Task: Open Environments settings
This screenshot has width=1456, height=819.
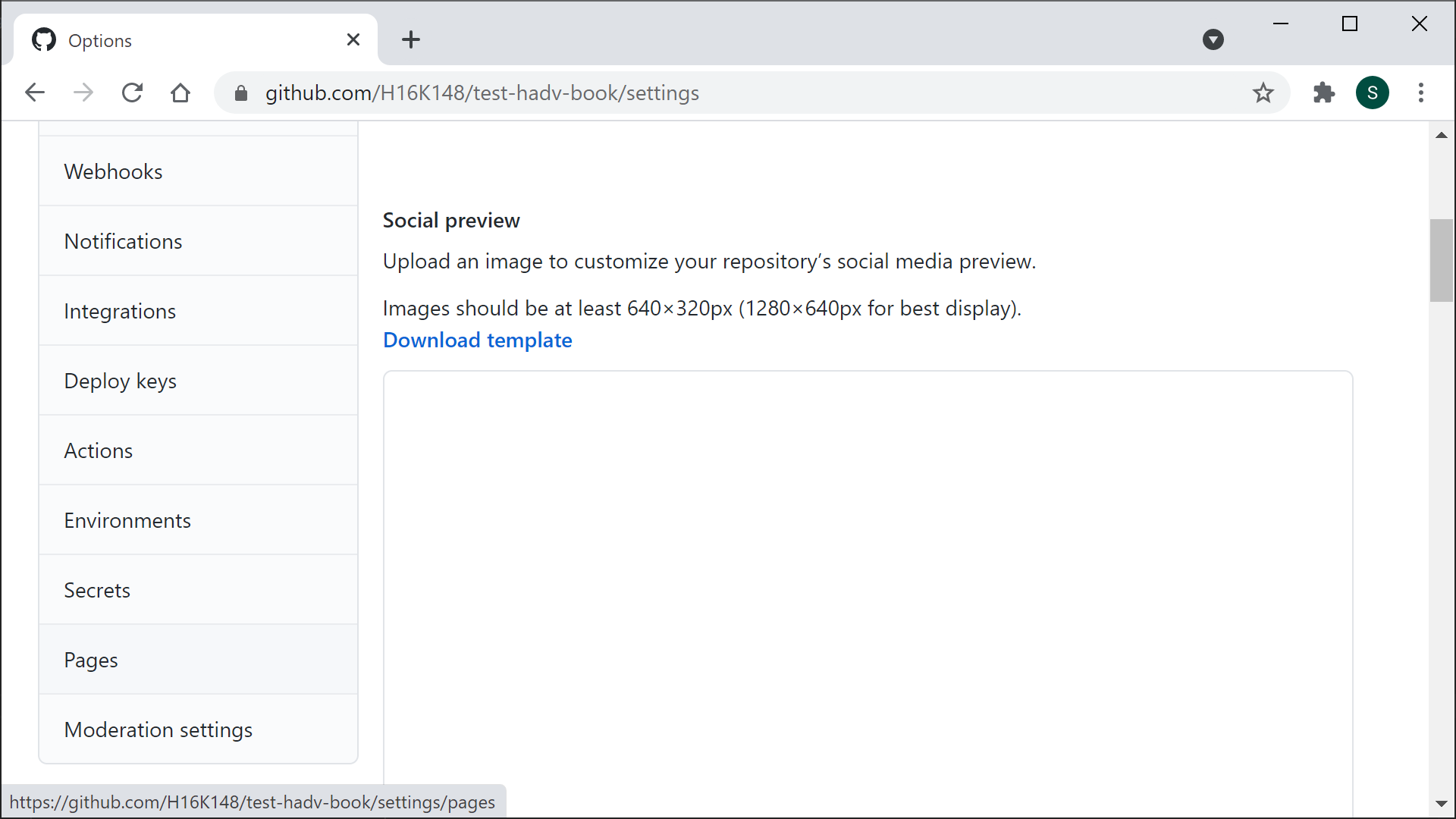Action: click(198, 520)
